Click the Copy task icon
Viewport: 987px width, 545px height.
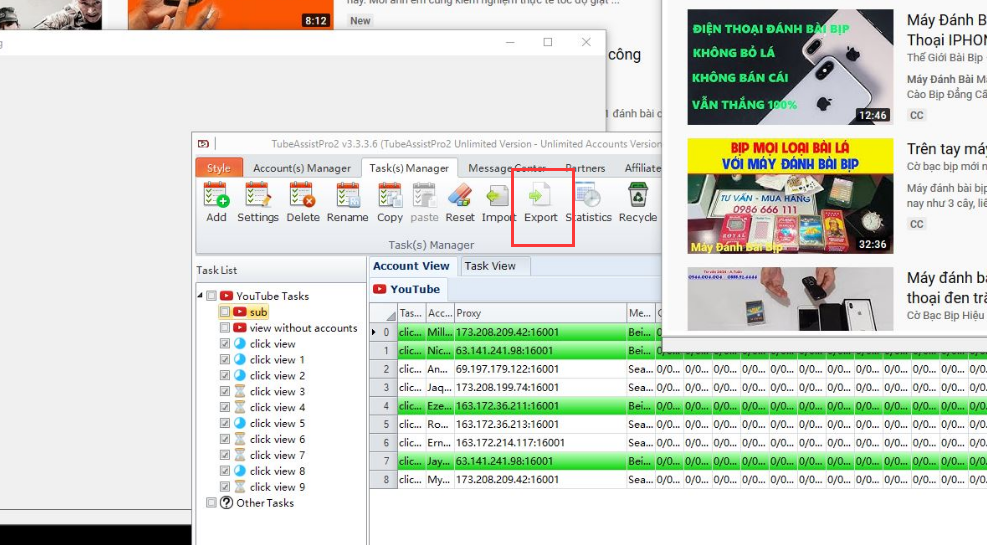(x=390, y=196)
